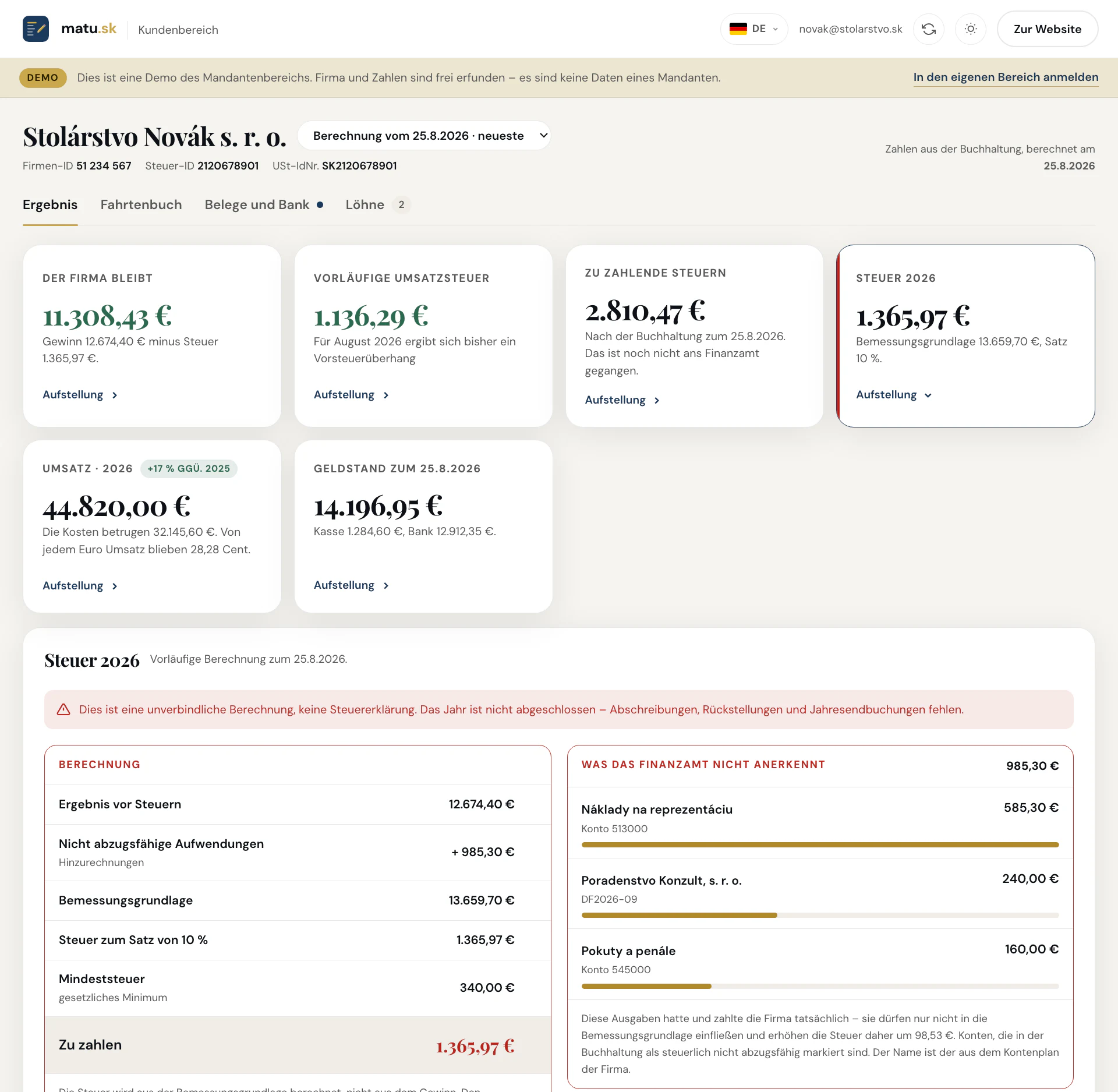Click the warning triangle icon in alert
The height and width of the screenshot is (1092, 1118).
click(63, 709)
